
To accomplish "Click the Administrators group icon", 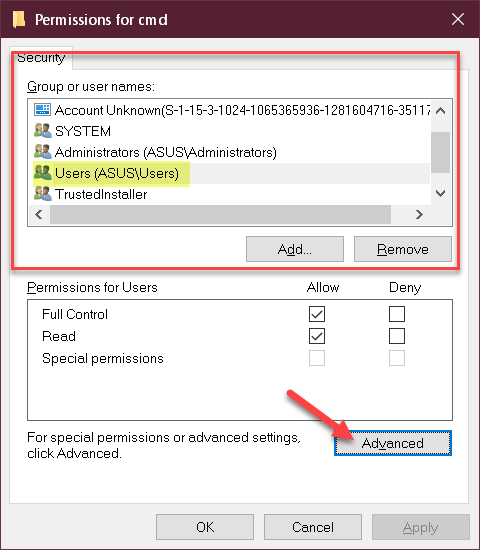I will tap(42, 152).
